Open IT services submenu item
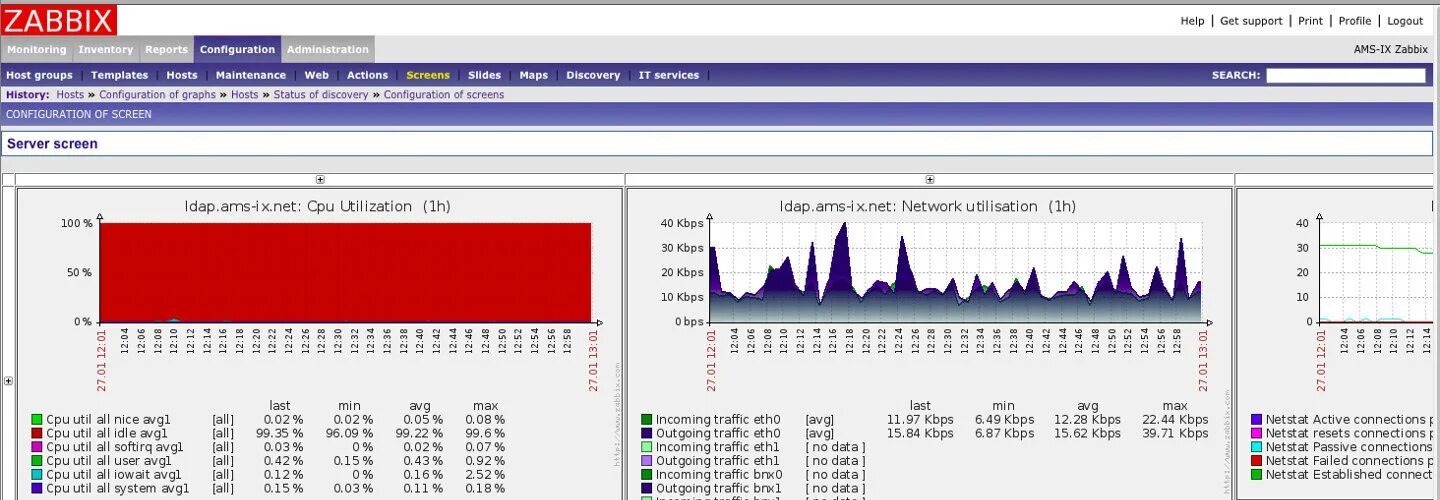 click(669, 75)
